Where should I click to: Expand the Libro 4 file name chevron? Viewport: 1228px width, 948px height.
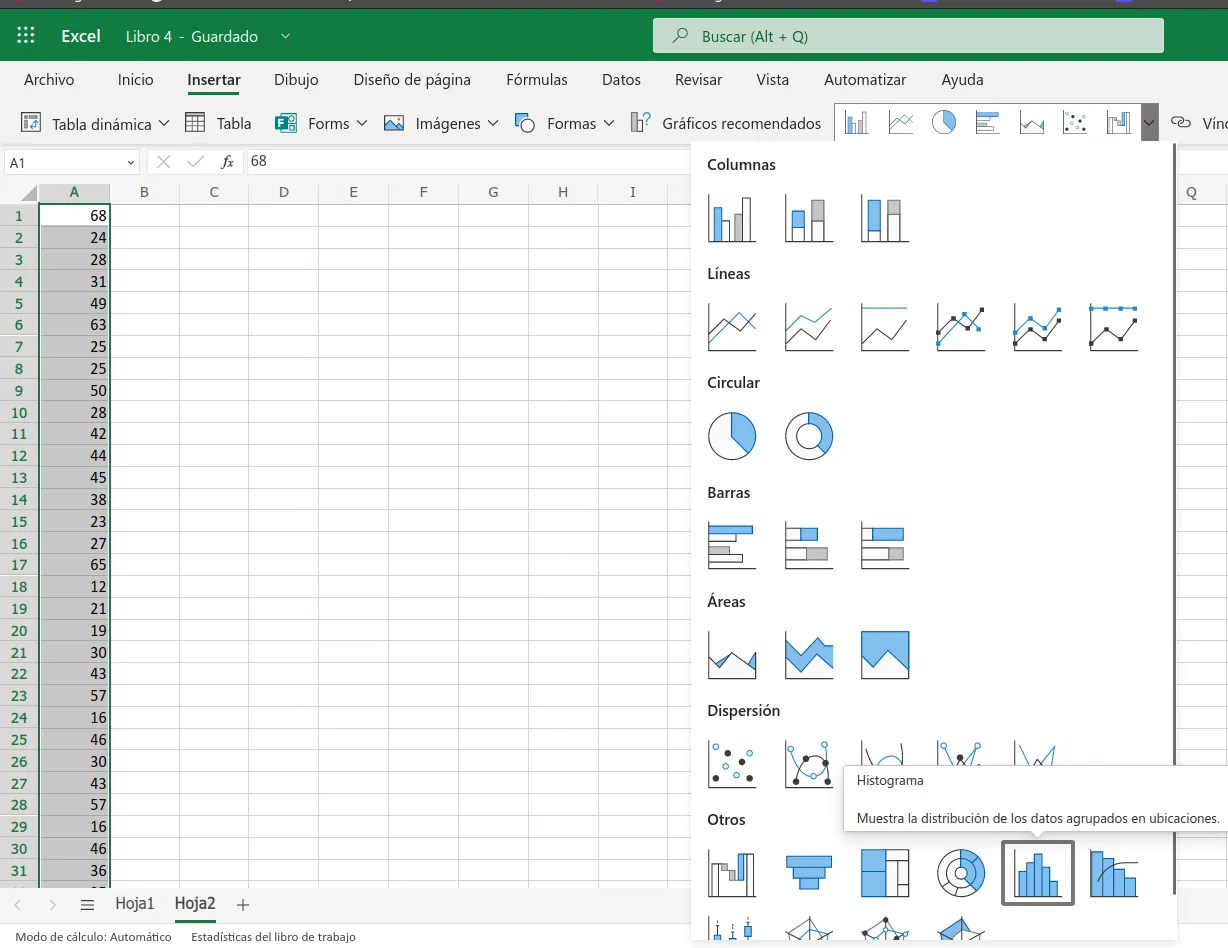(285, 36)
